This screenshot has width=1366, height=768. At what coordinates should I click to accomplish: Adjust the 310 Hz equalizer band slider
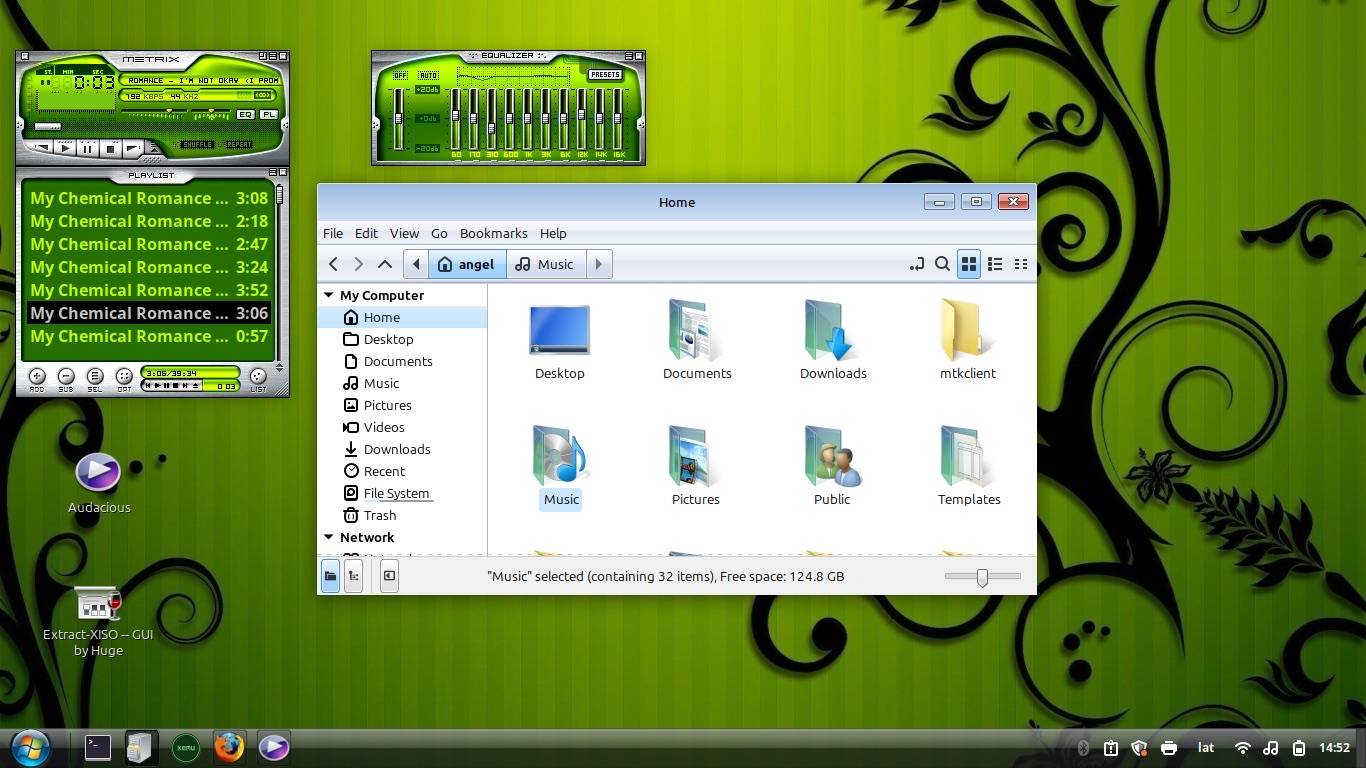[x=492, y=118]
